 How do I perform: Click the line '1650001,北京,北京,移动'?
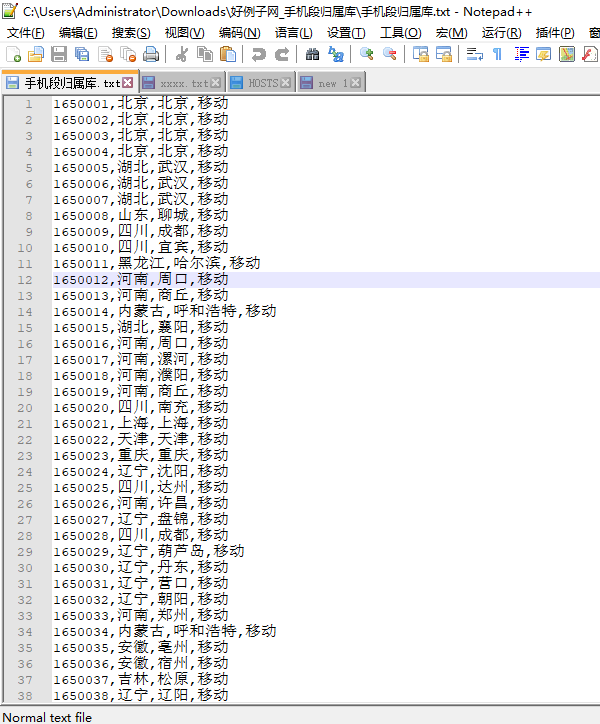[140, 103]
